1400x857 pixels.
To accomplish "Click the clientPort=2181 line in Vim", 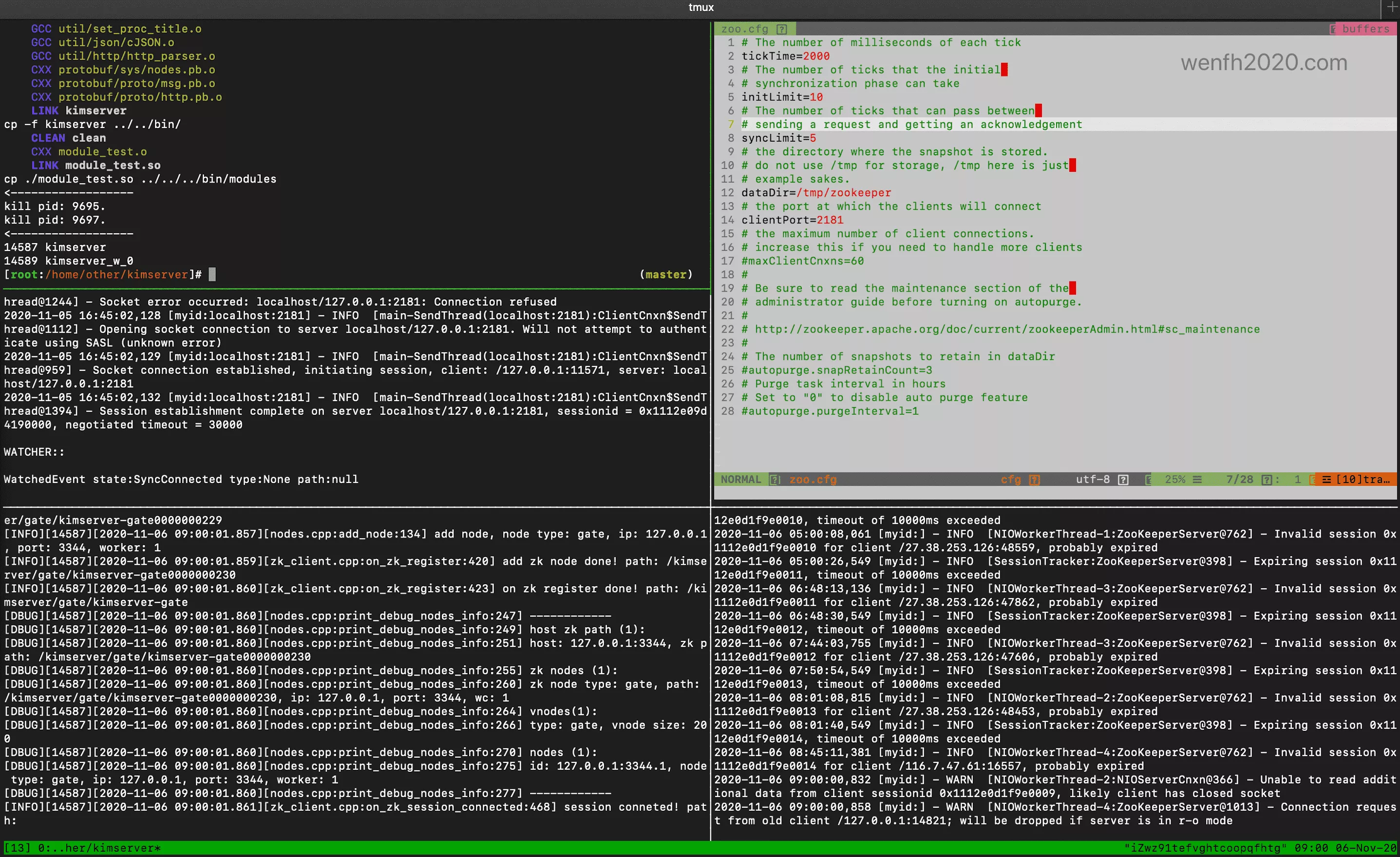I will pos(792,221).
